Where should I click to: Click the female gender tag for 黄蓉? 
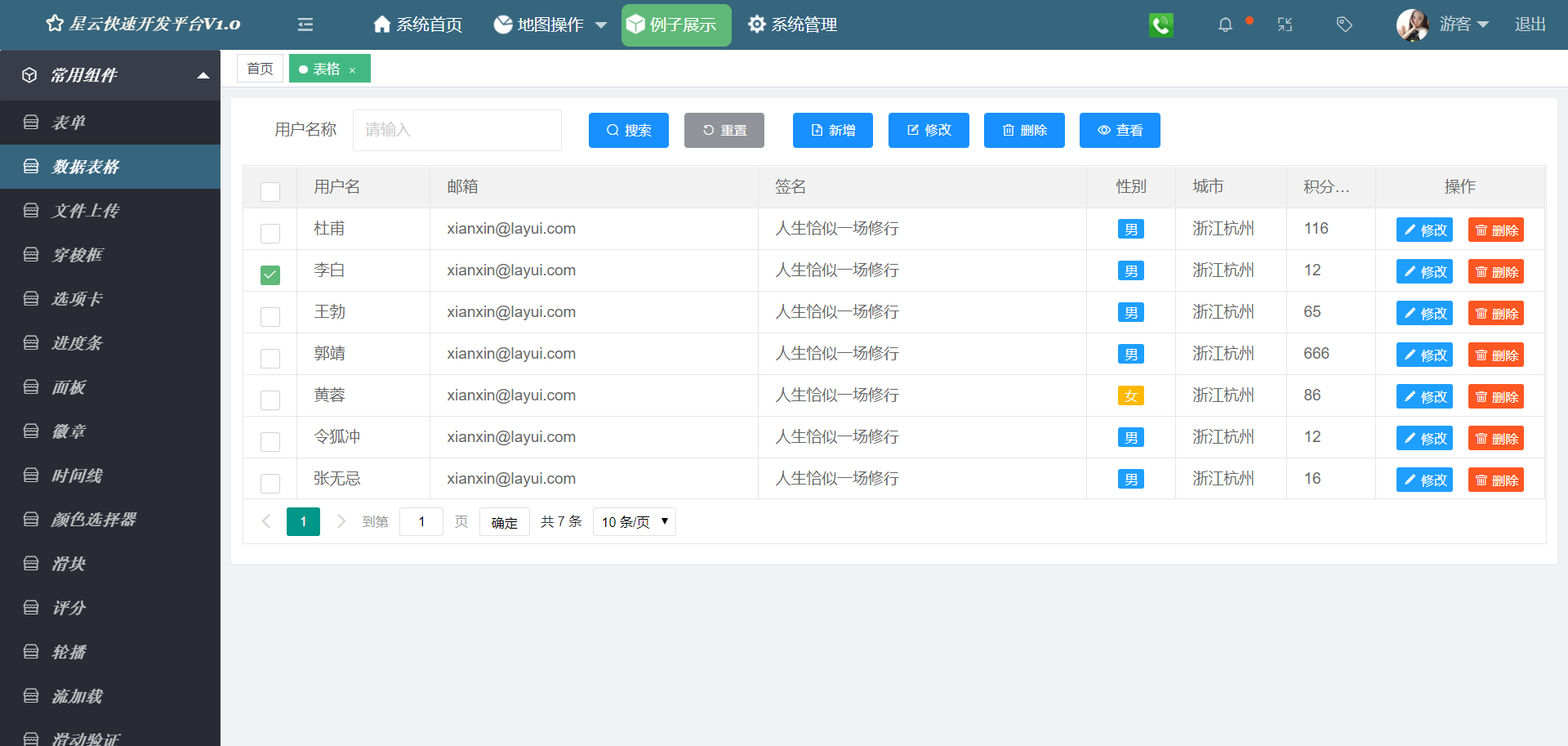[x=1130, y=396]
